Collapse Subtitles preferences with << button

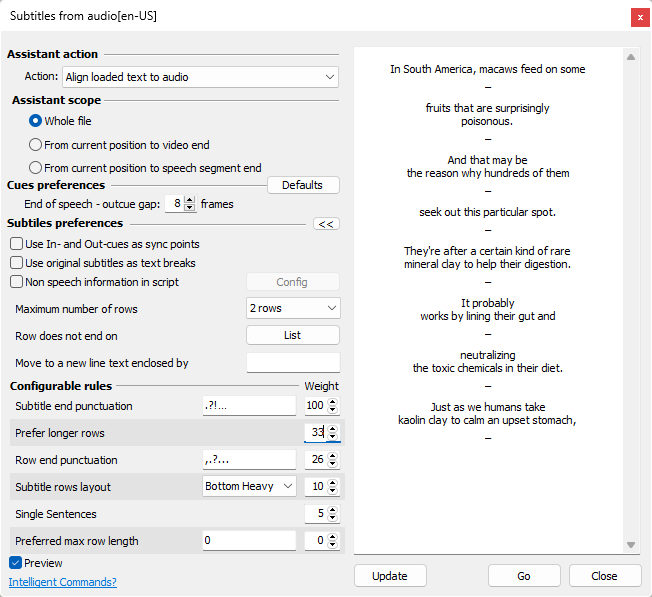coord(325,224)
